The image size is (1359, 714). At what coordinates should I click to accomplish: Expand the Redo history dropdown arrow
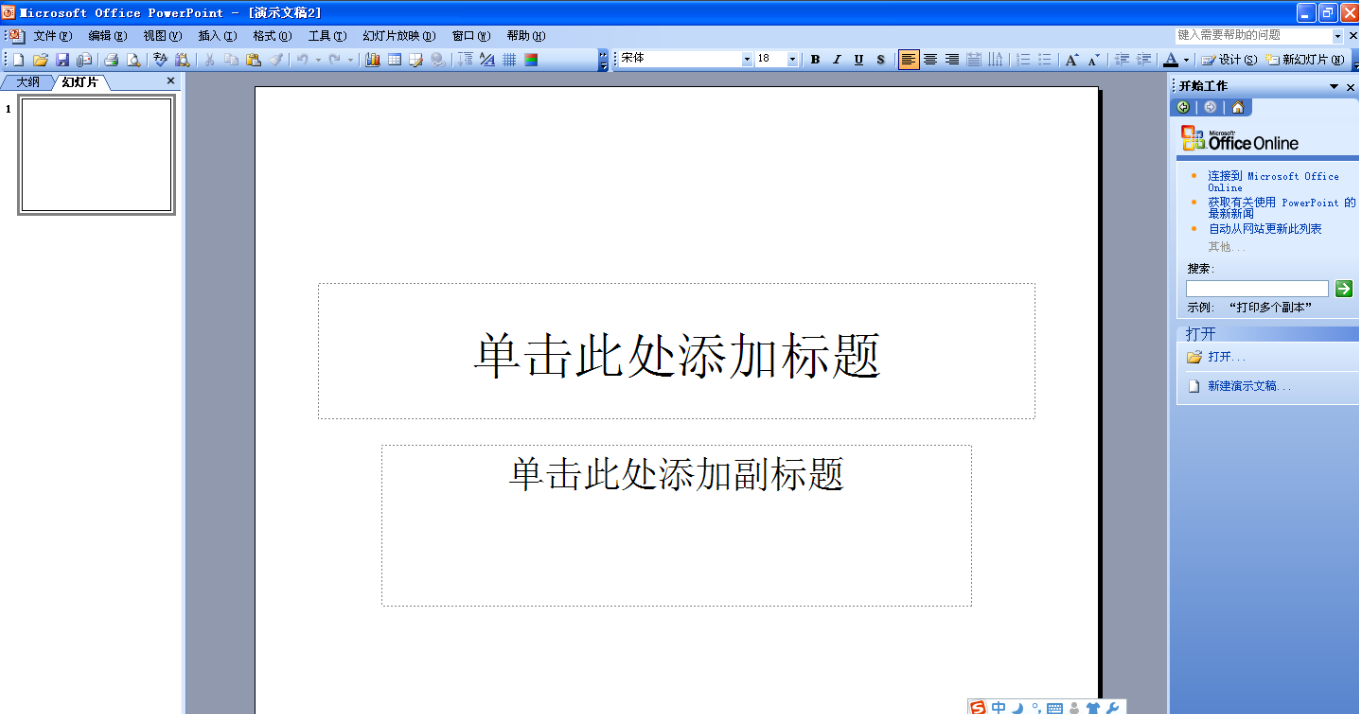(x=350, y=60)
